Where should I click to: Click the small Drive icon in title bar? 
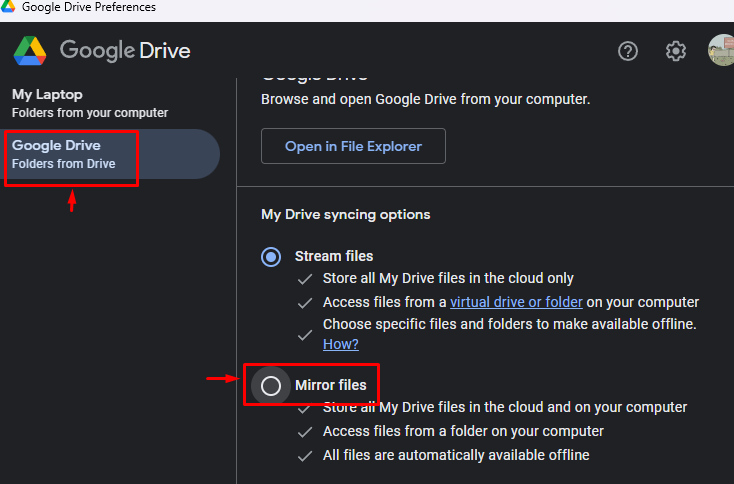[x=9, y=7]
